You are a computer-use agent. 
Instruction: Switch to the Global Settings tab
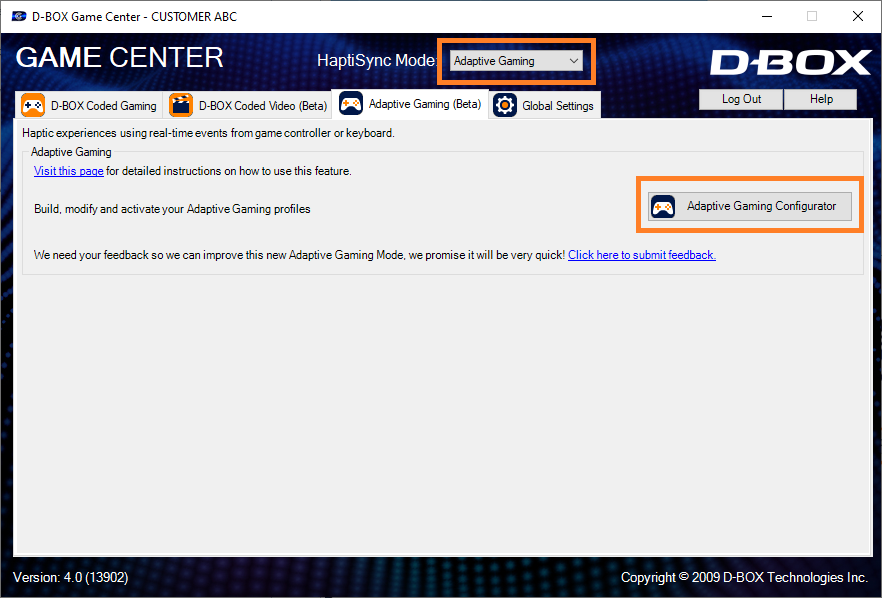coord(544,104)
